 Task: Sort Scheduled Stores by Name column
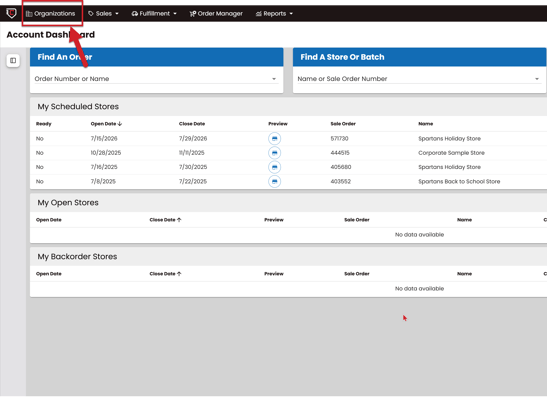[x=426, y=124]
